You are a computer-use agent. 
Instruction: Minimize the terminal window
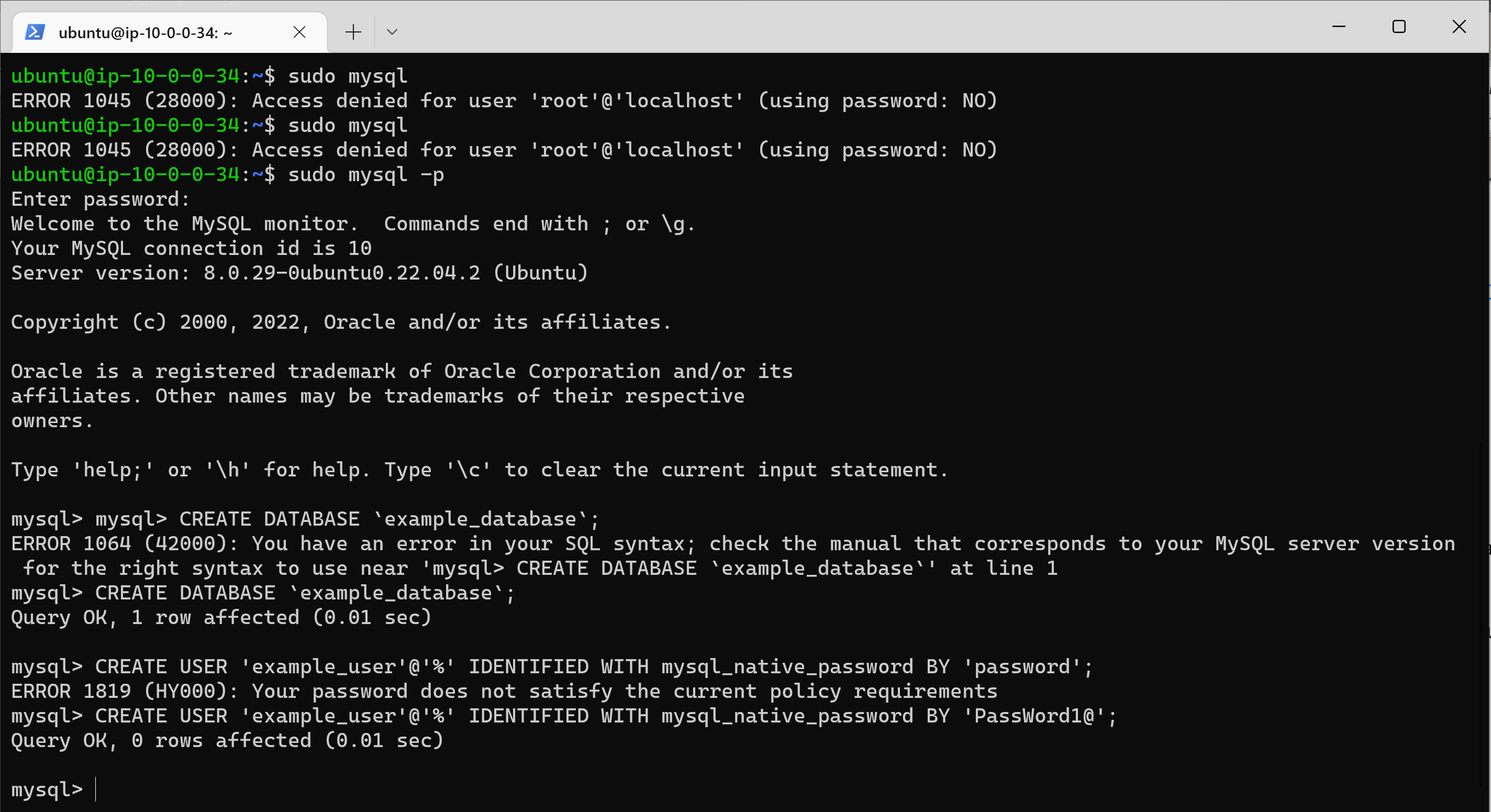click(1339, 26)
